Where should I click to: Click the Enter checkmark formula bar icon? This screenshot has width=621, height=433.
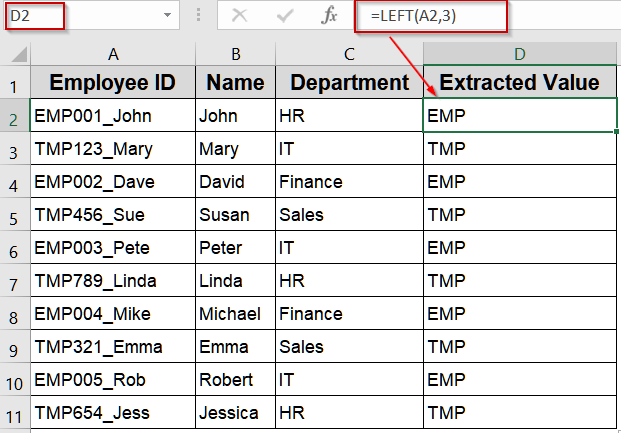[x=285, y=16]
